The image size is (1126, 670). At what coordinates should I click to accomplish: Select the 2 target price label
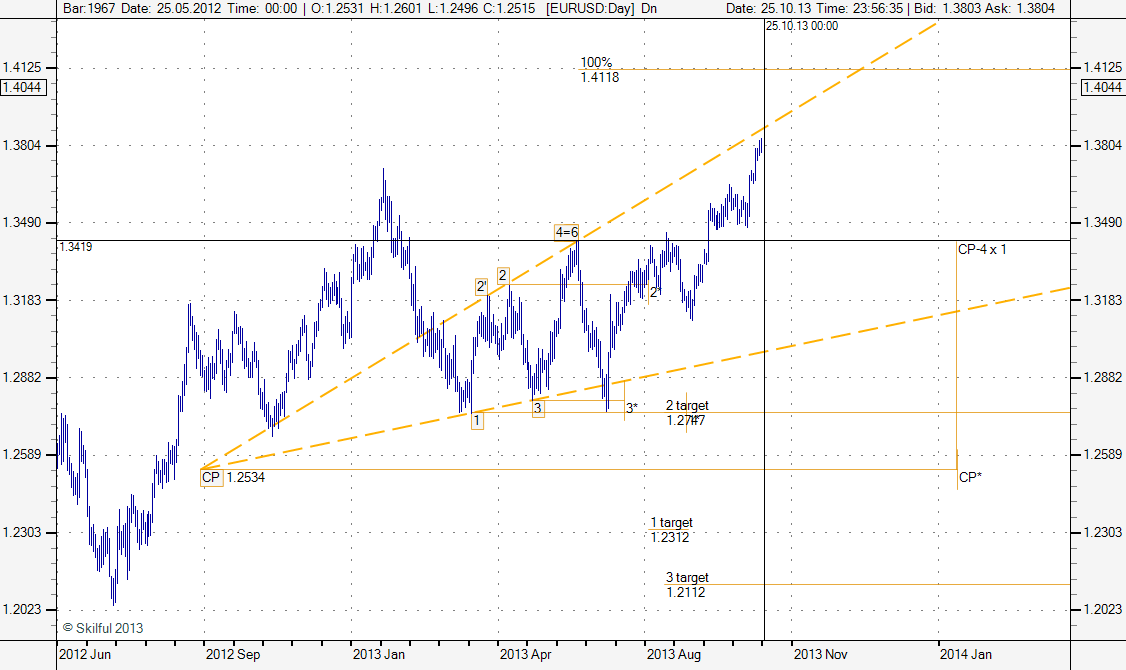687,413
